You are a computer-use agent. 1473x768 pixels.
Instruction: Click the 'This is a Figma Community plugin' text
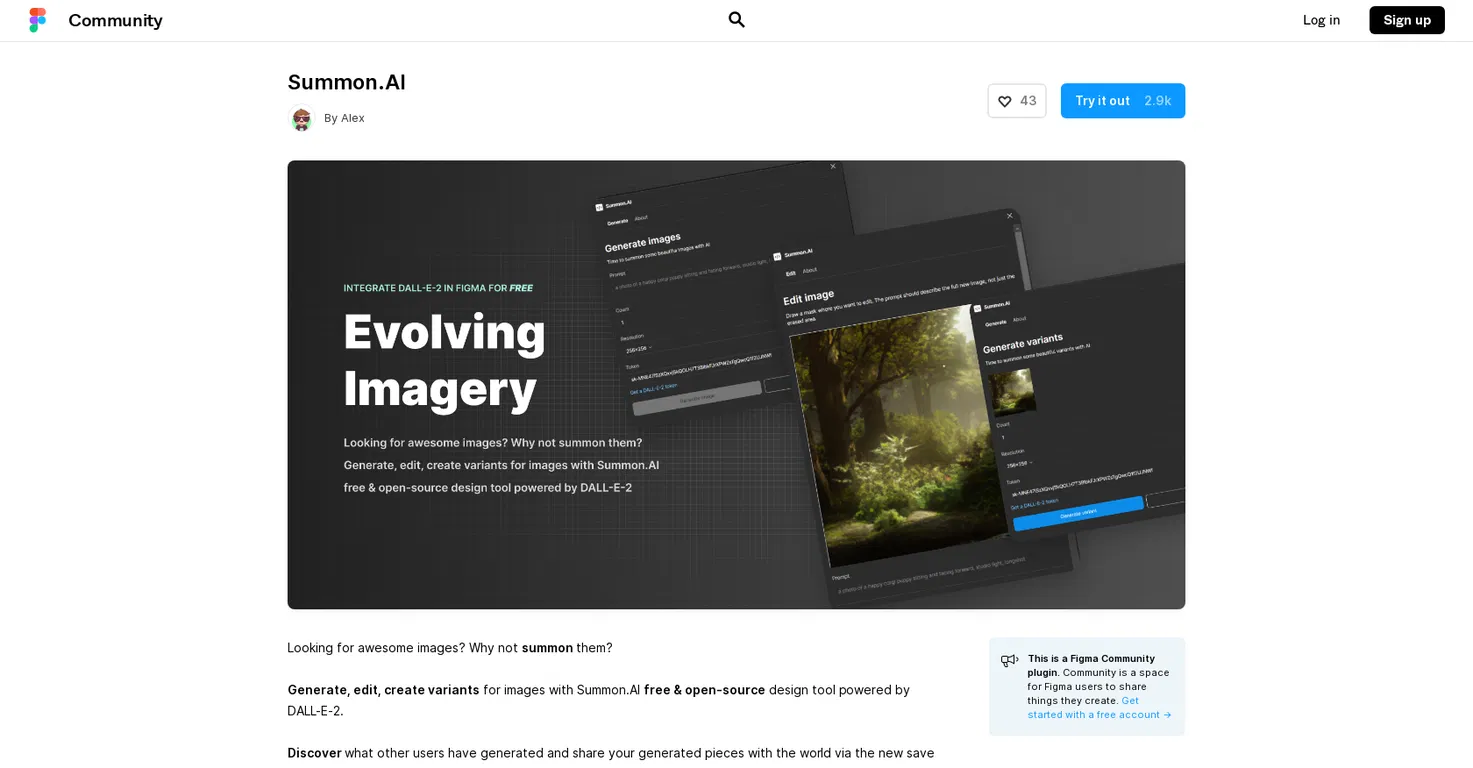1090,665
